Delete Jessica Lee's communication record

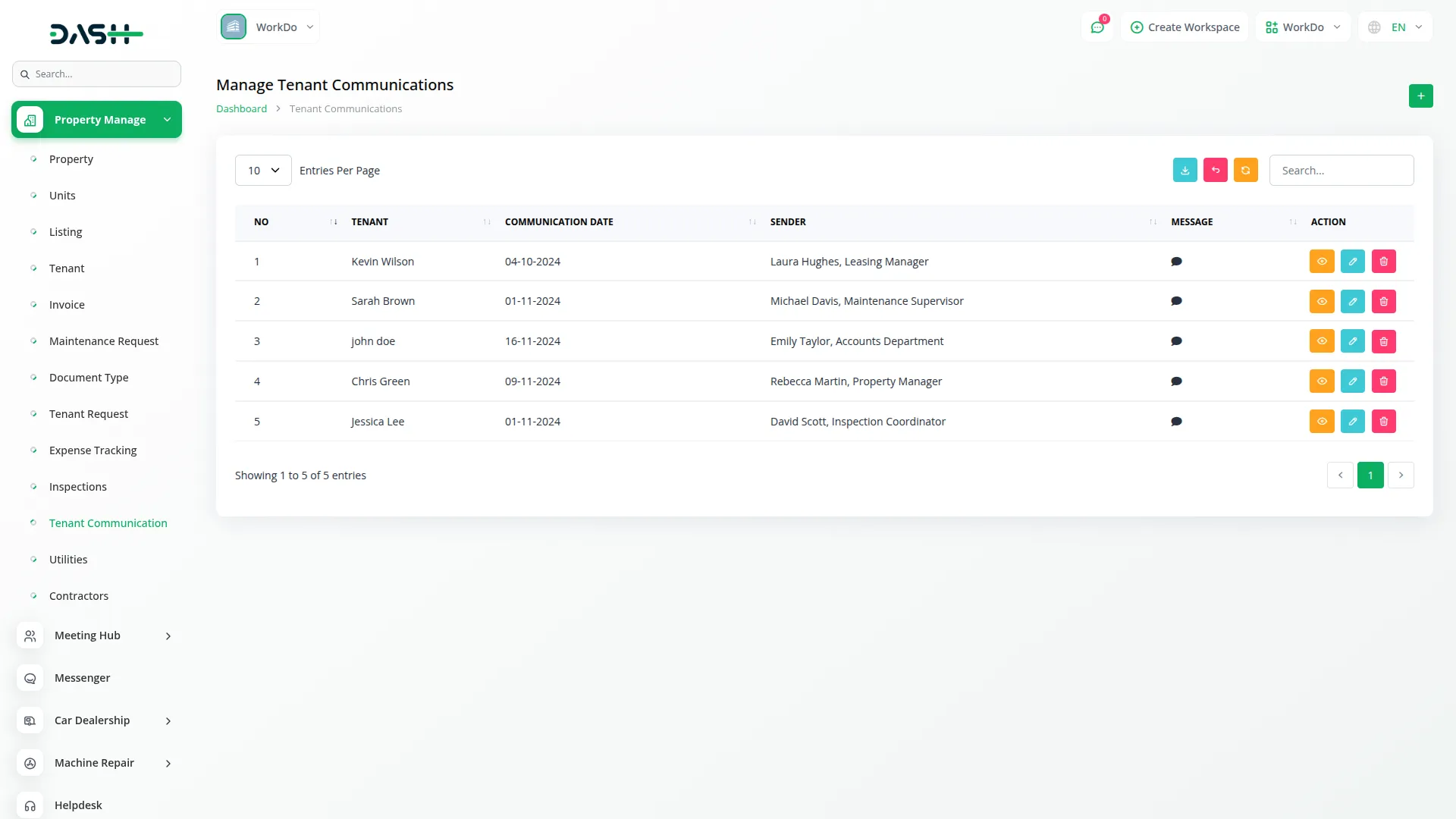tap(1383, 422)
